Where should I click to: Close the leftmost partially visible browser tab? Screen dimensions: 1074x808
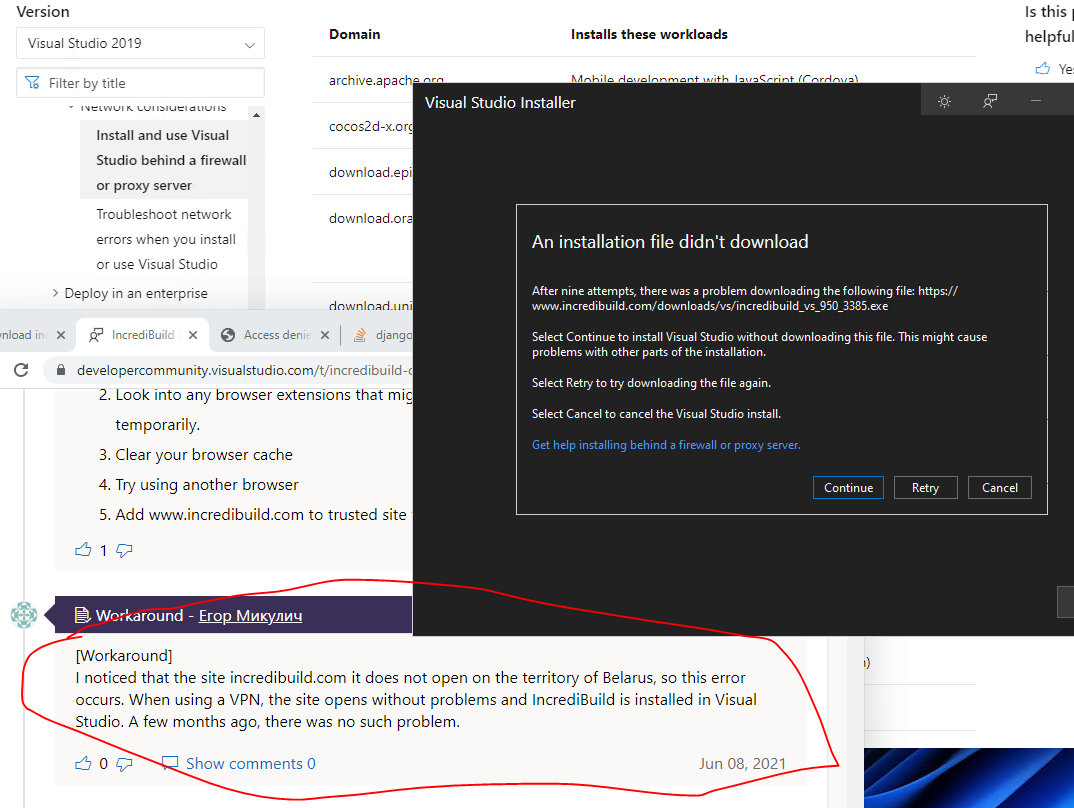[61, 335]
